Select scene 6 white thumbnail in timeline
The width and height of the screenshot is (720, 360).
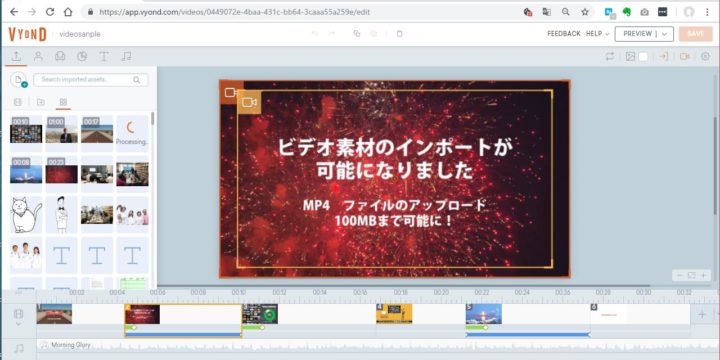click(608, 314)
